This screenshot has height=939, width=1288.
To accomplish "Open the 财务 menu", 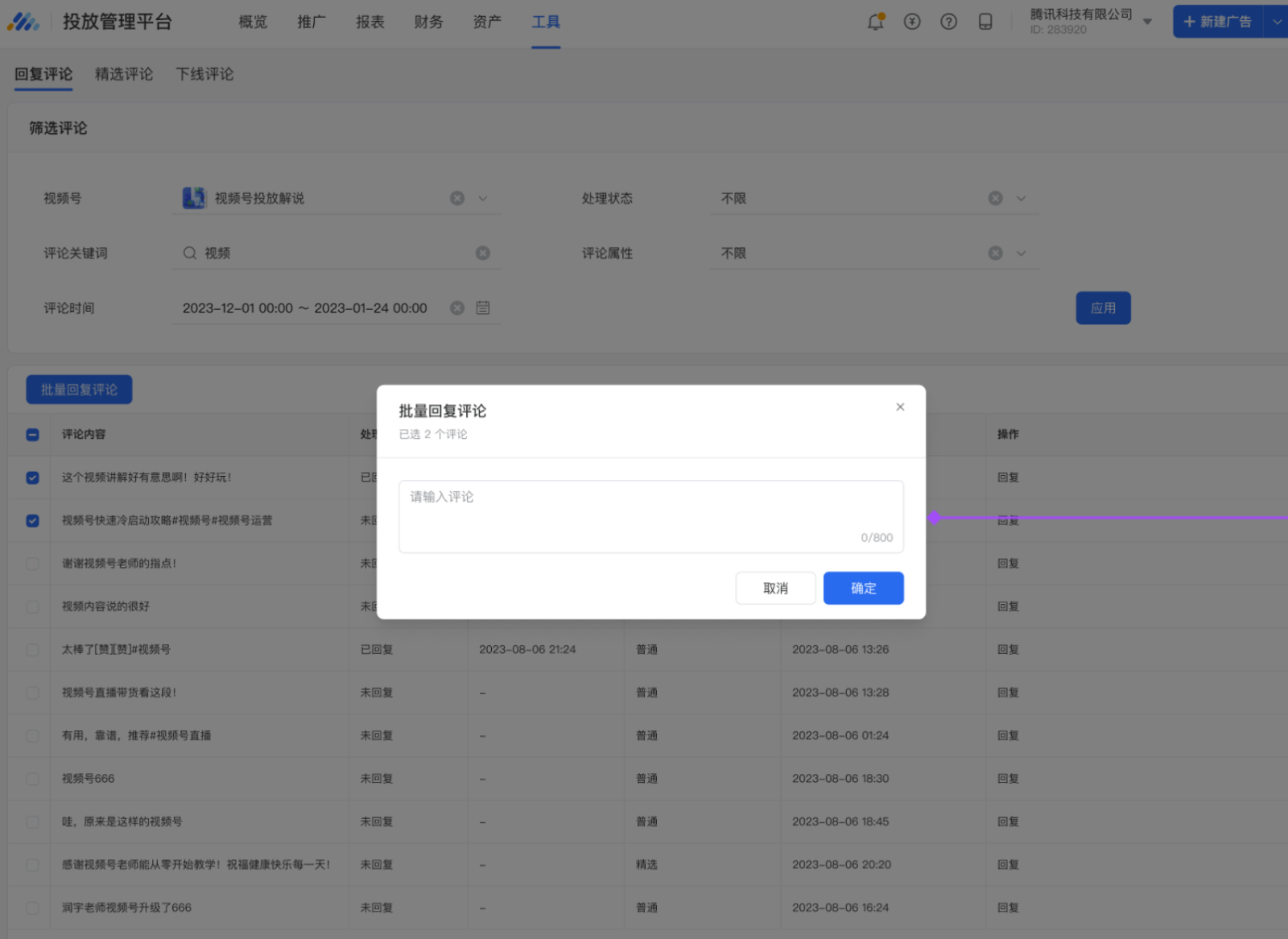I will pos(428,22).
